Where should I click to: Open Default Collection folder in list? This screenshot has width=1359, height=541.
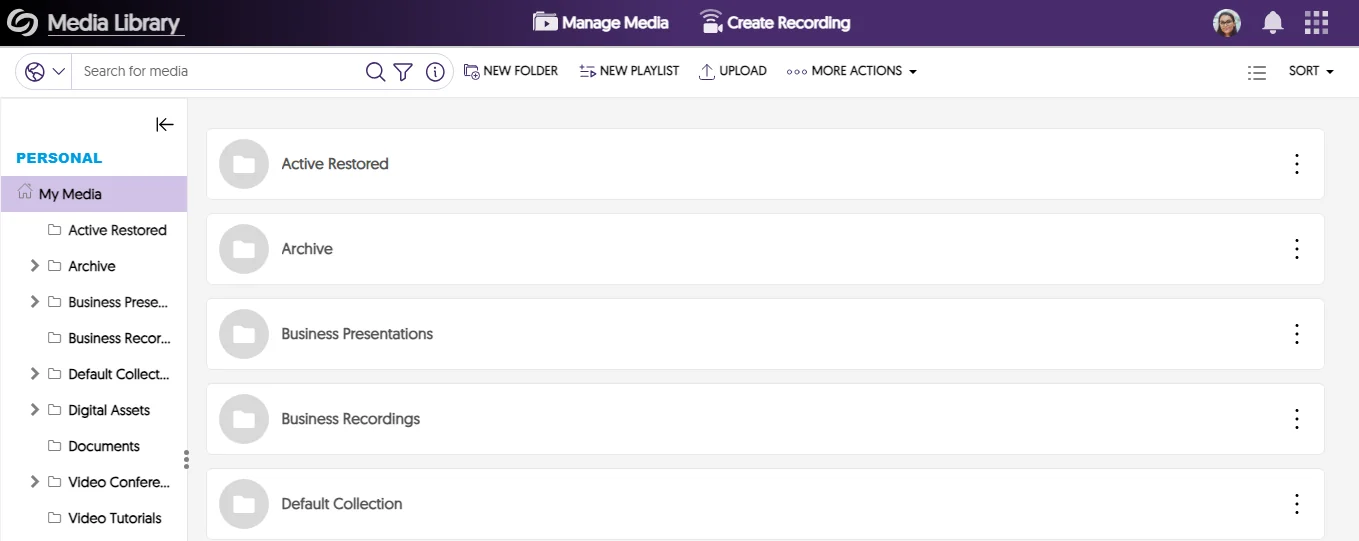(x=765, y=504)
